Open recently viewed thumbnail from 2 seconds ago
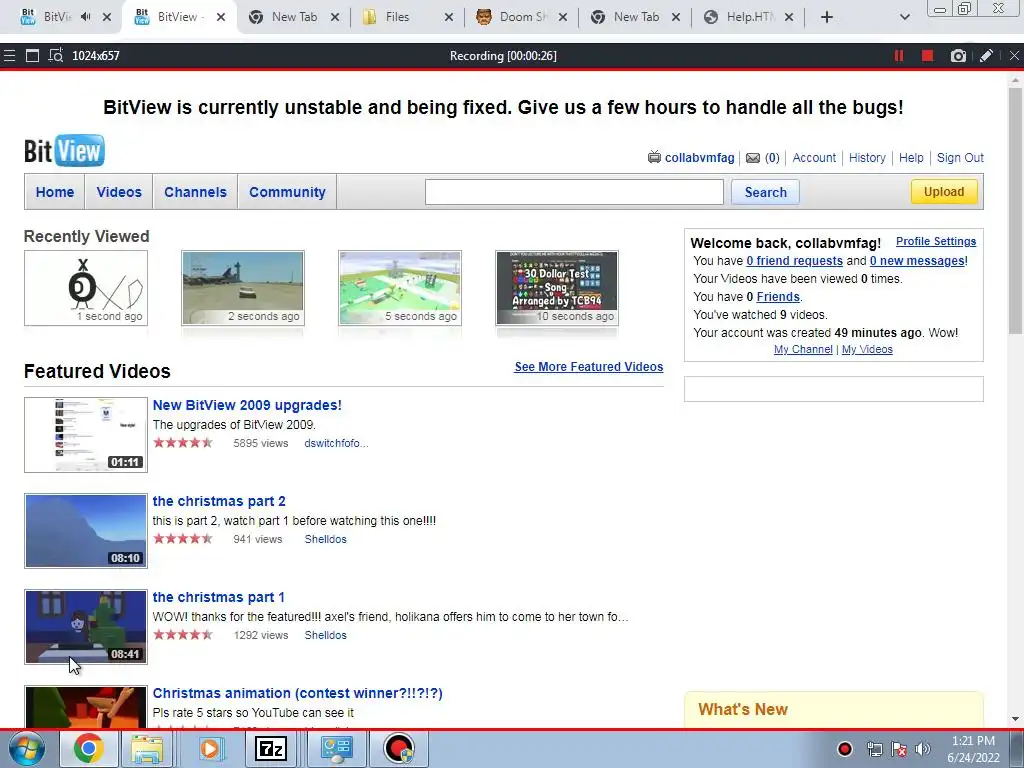 pyautogui.click(x=243, y=288)
